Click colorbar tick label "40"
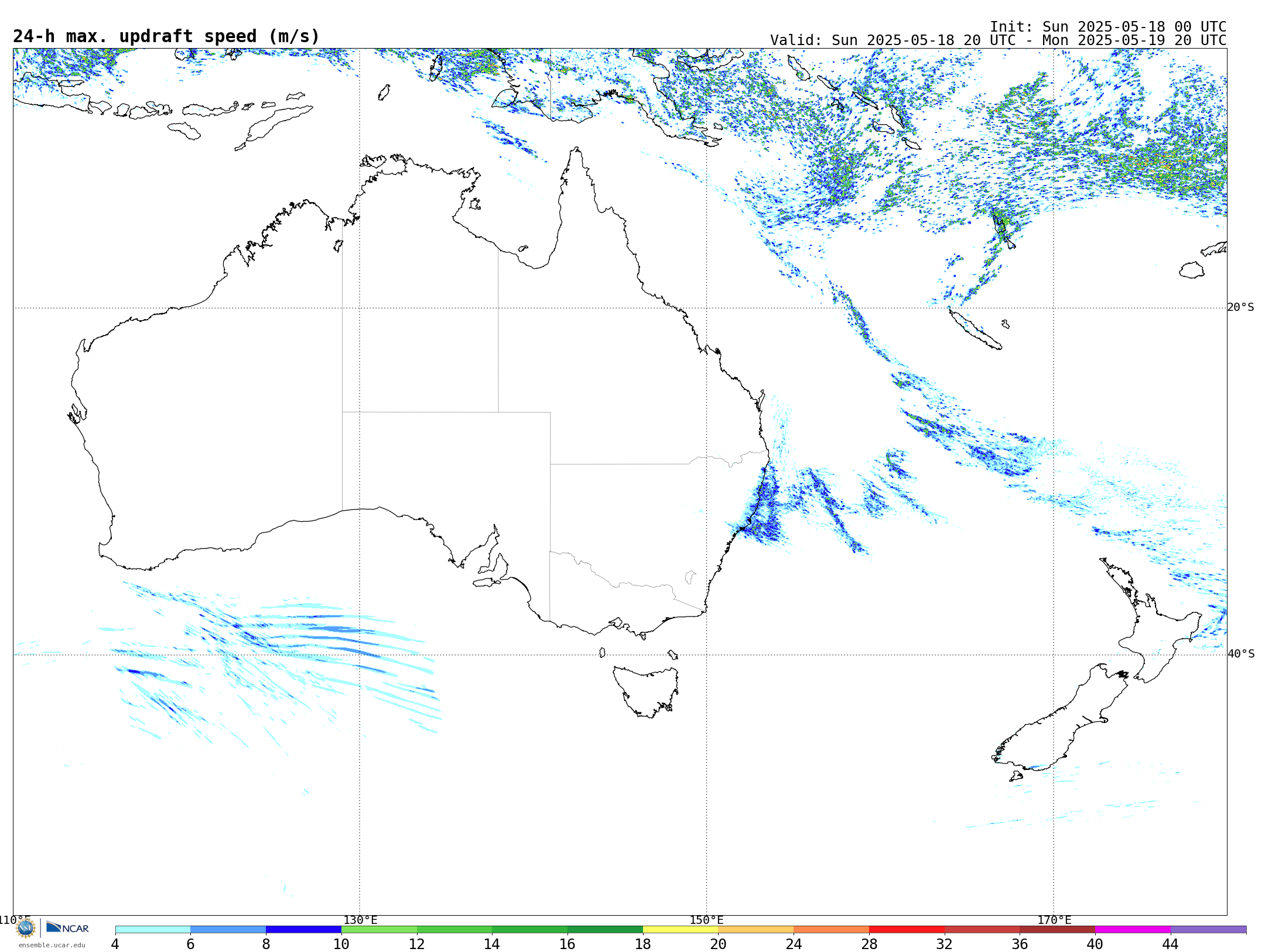Screen dimensions: 1265x952 click(x=1095, y=944)
